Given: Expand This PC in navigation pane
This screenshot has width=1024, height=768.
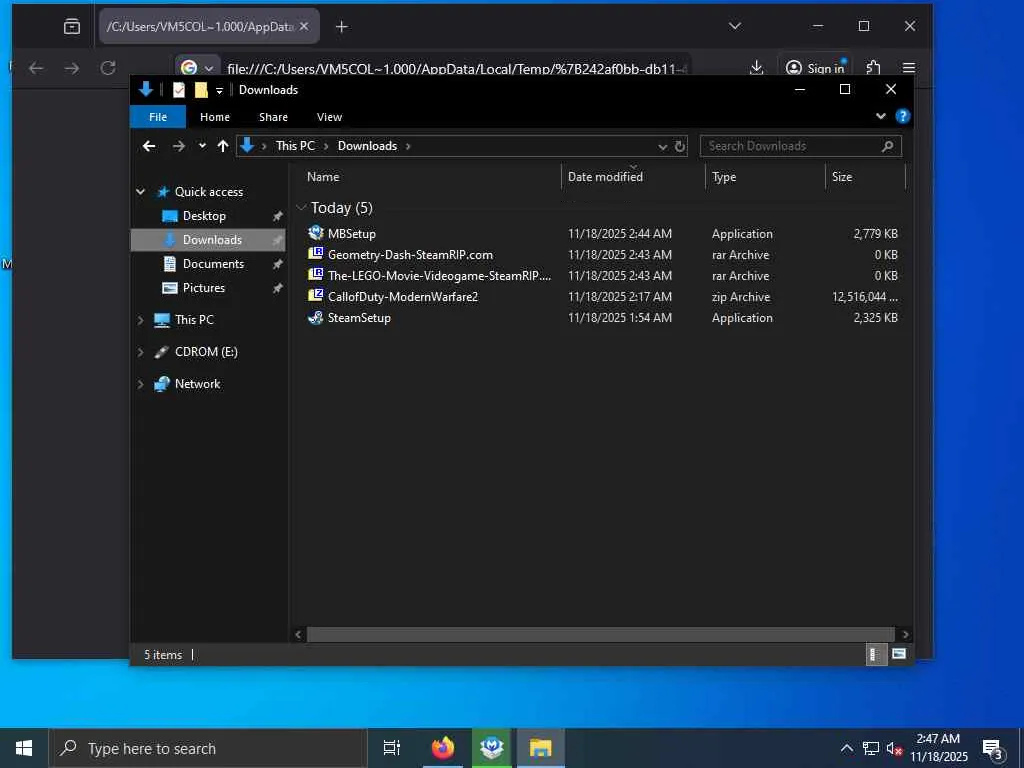Looking at the screenshot, I should (x=140, y=319).
